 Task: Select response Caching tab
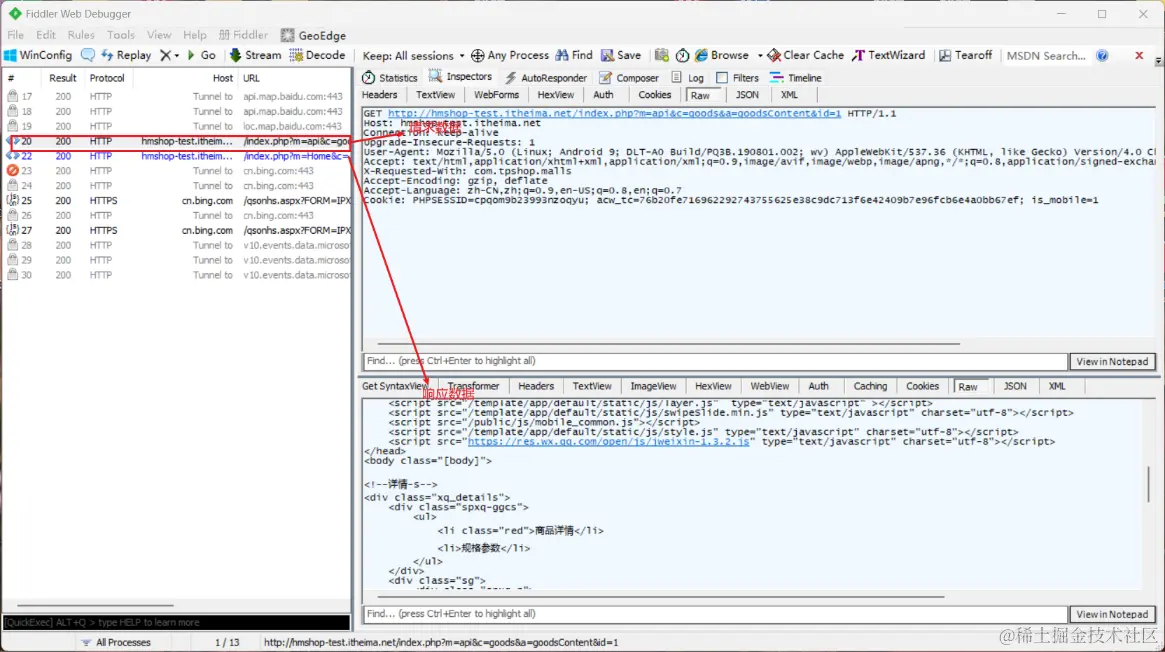(870, 386)
